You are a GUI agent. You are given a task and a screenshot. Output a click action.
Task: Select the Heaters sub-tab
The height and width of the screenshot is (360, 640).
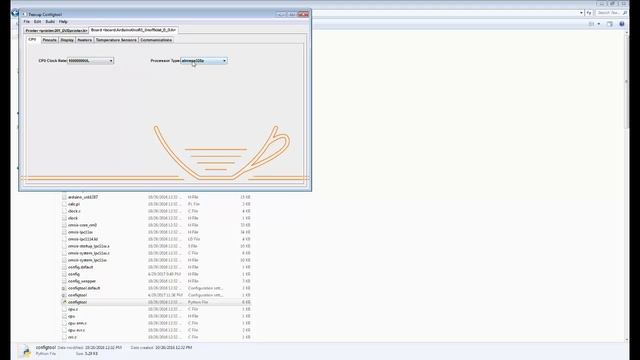84,40
